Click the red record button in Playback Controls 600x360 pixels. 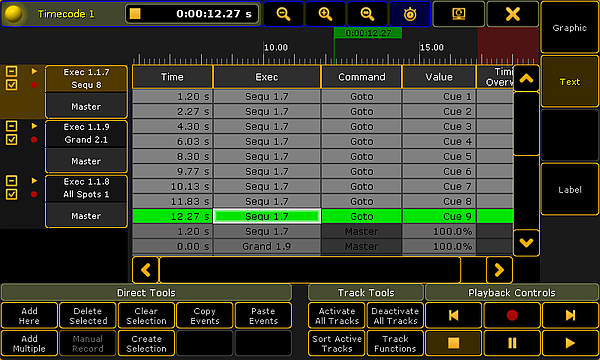(x=512, y=315)
